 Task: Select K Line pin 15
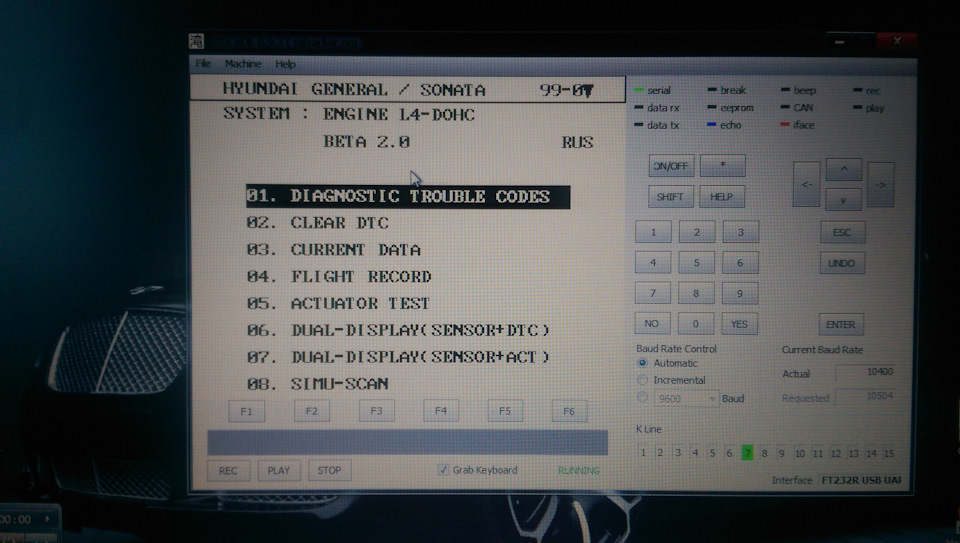point(889,454)
